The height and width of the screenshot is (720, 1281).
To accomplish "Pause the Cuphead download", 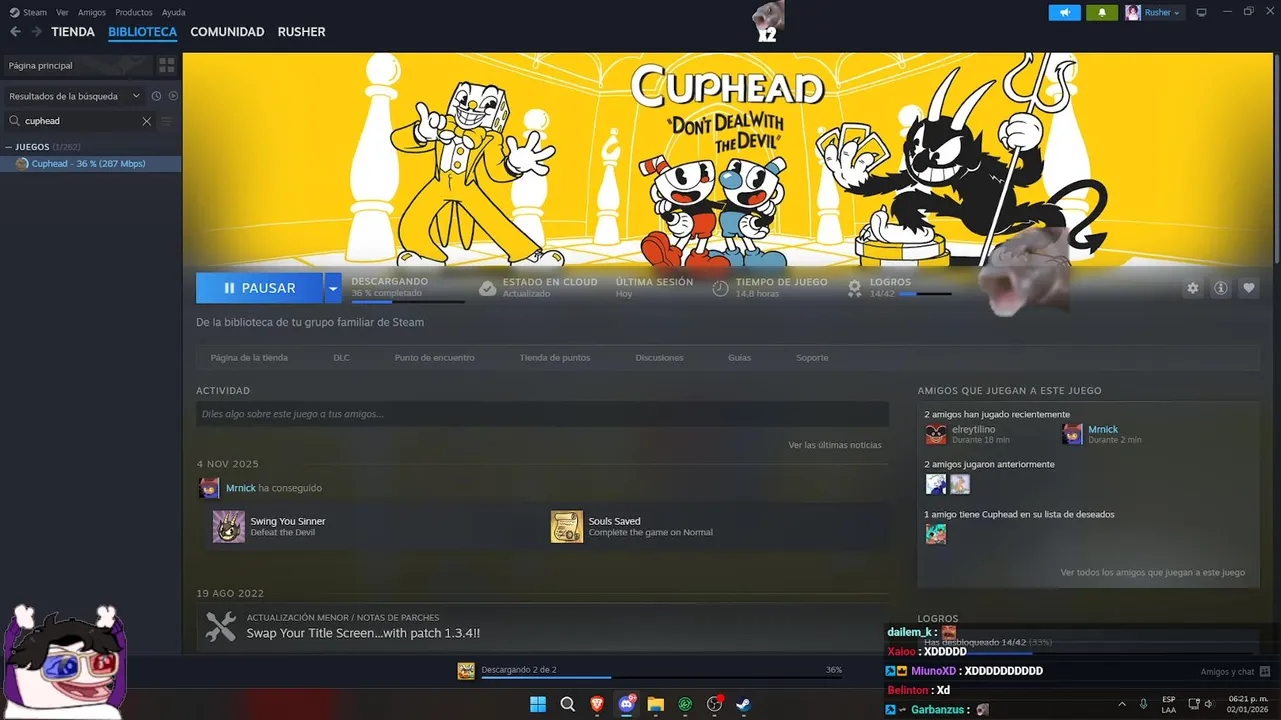I will pos(259,288).
